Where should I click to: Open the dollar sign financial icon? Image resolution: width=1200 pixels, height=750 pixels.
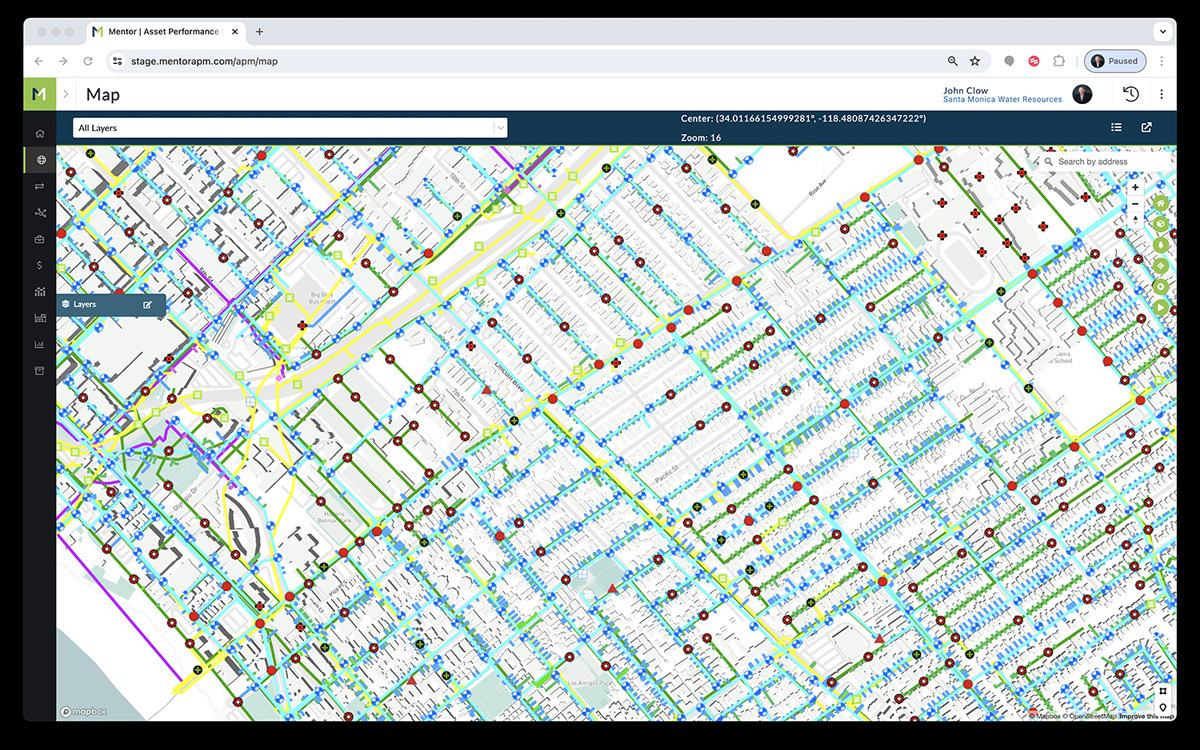click(40, 265)
